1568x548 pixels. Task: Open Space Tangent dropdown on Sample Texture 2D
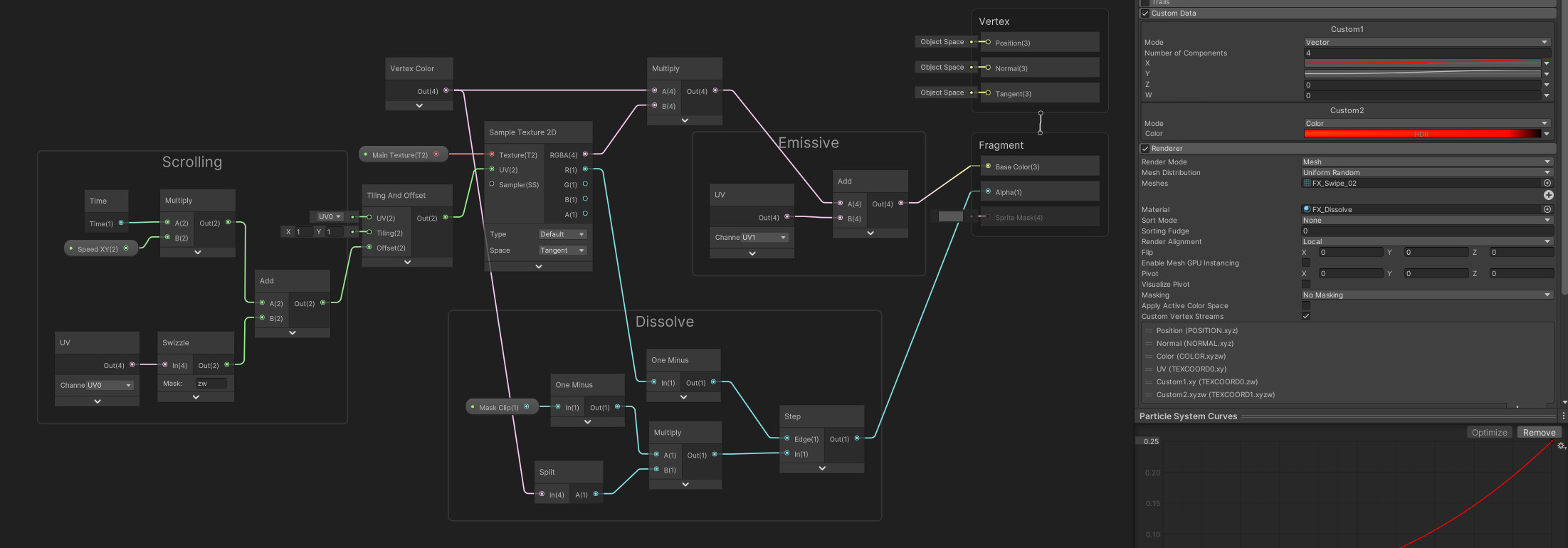pyautogui.click(x=562, y=251)
